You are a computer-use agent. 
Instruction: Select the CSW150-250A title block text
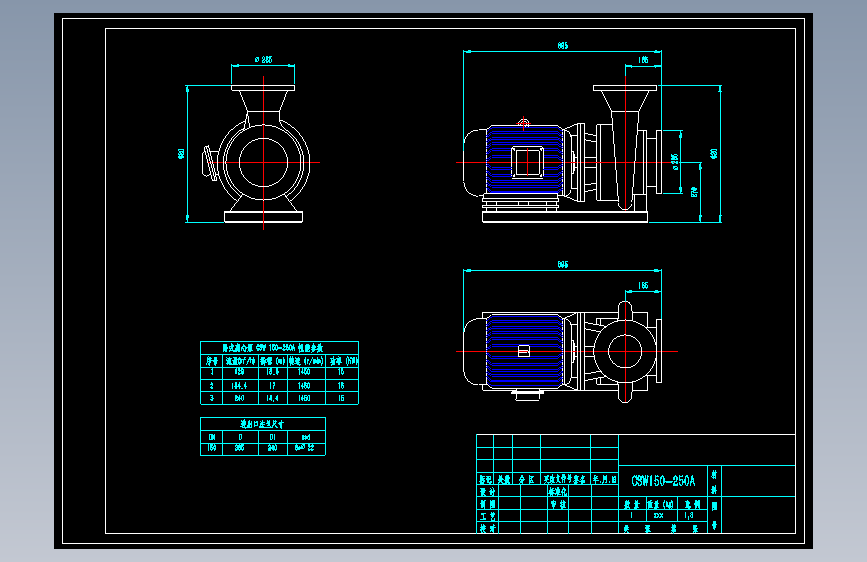(x=663, y=481)
